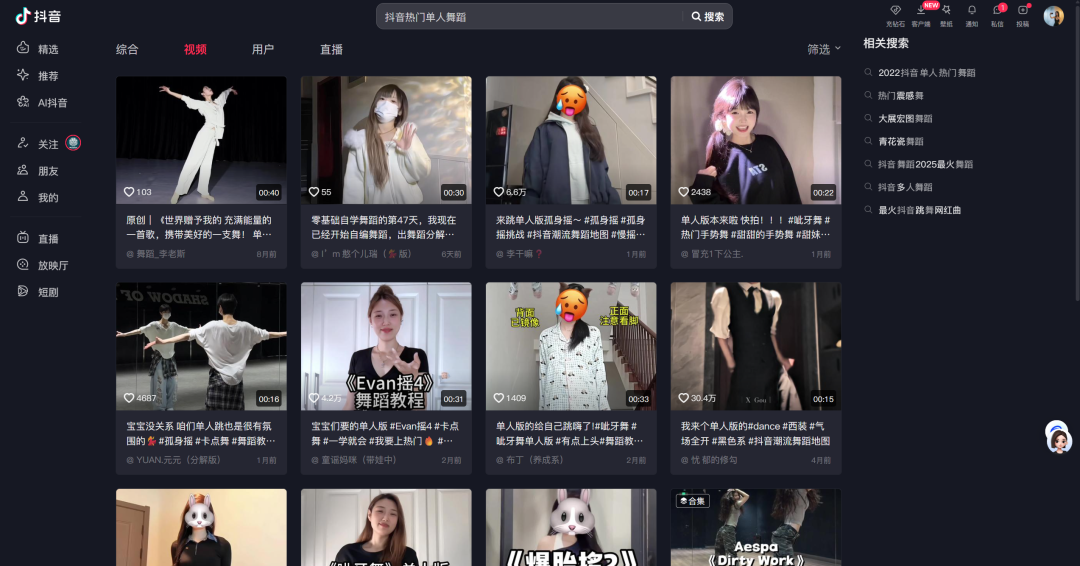
Task: Click the floating assistant avatar at right edge
Action: coord(1058,437)
